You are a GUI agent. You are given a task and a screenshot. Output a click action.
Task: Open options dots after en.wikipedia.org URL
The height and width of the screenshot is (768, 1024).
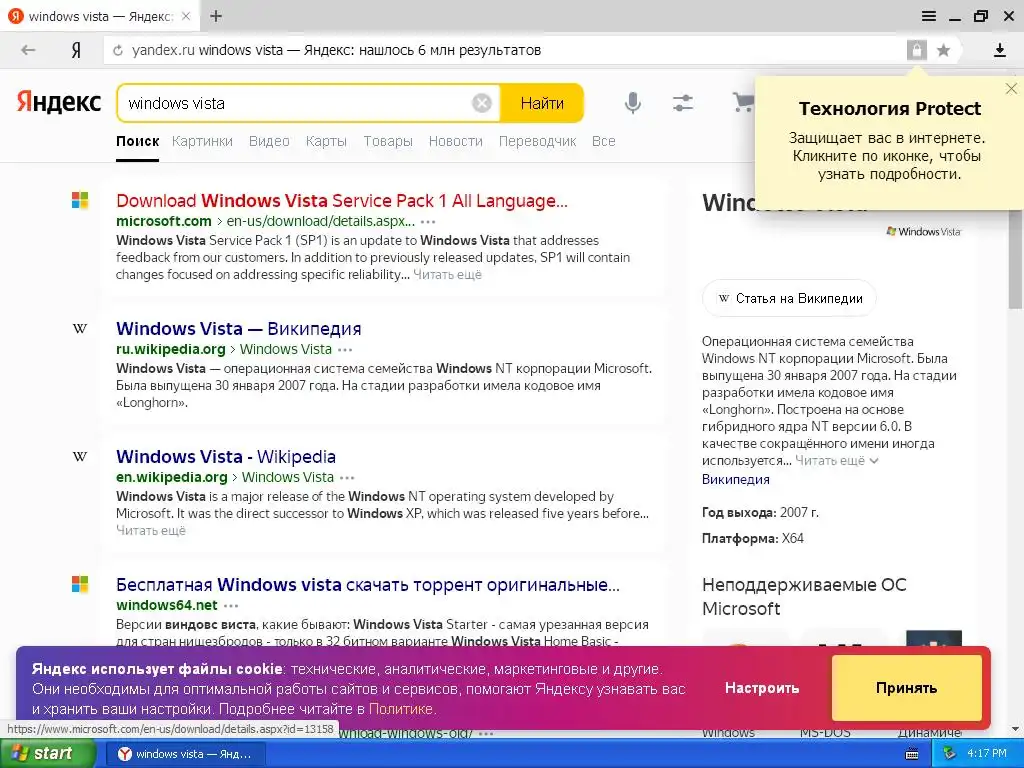[x=347, y=478]
